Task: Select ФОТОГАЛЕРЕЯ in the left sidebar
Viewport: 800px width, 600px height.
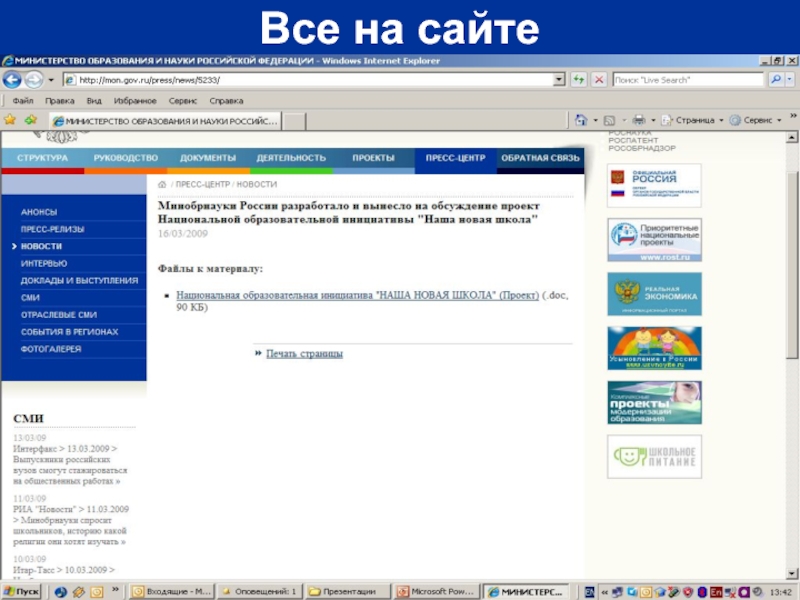Action: (51, 349)
